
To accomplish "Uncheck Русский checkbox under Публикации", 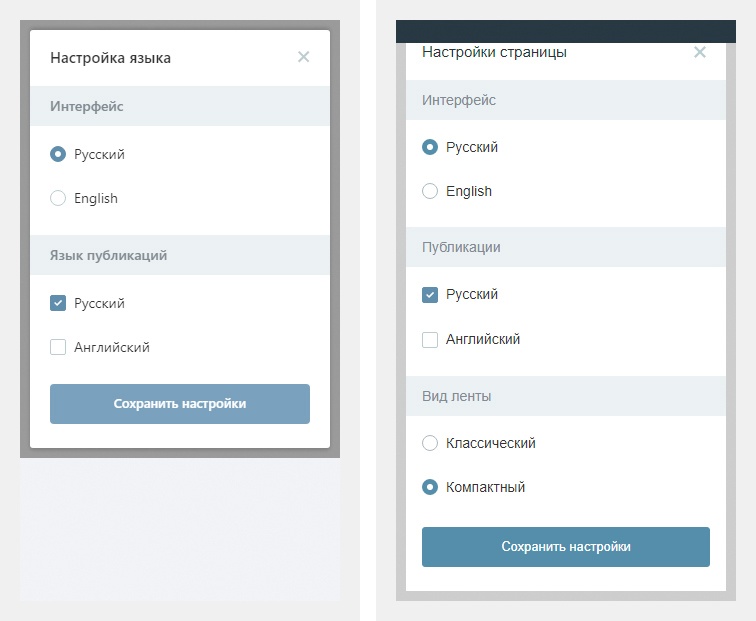I will coord(430,295).
